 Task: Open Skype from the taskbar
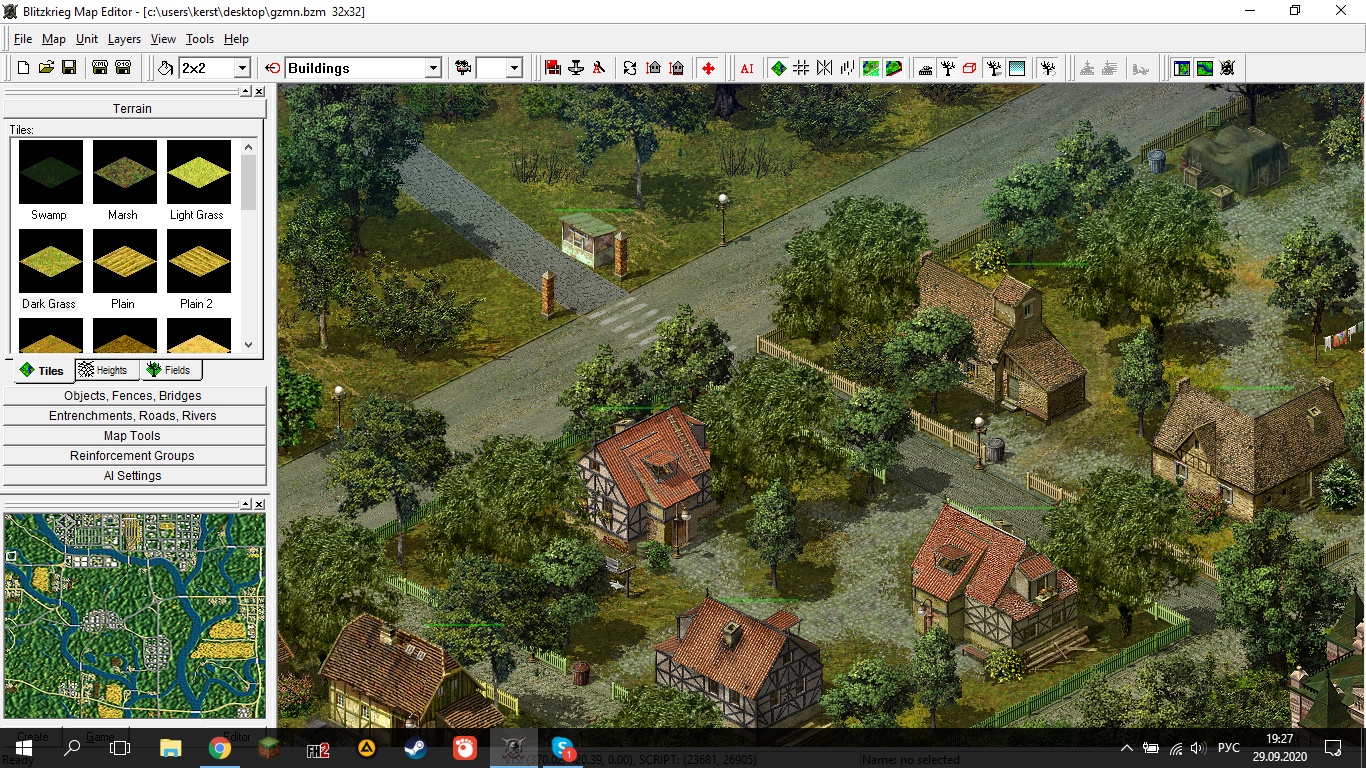tap(563, 748)
